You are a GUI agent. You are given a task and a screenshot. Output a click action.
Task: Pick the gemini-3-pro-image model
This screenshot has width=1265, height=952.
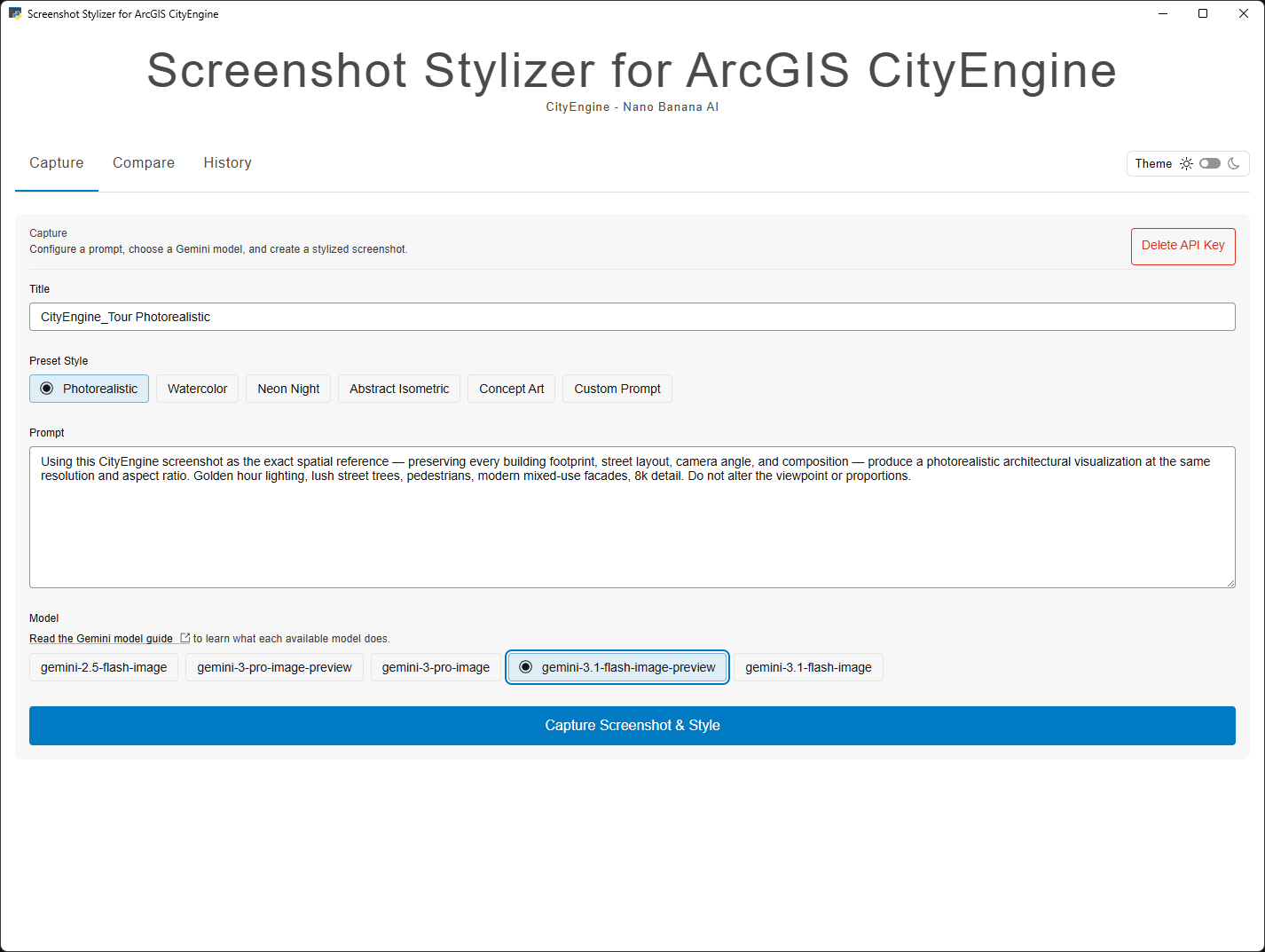pyautogui.click(x=436, y=667)
